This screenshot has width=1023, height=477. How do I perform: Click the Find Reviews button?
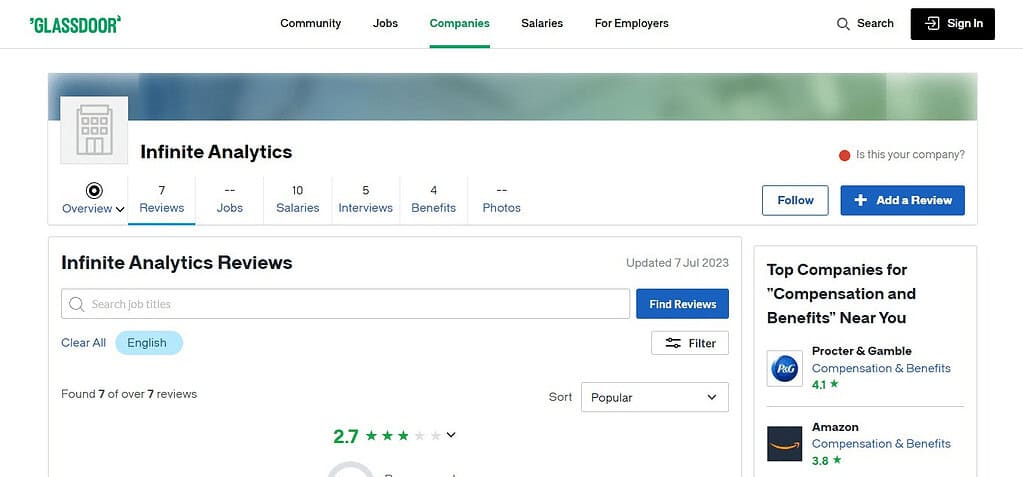tap(682, 304)
